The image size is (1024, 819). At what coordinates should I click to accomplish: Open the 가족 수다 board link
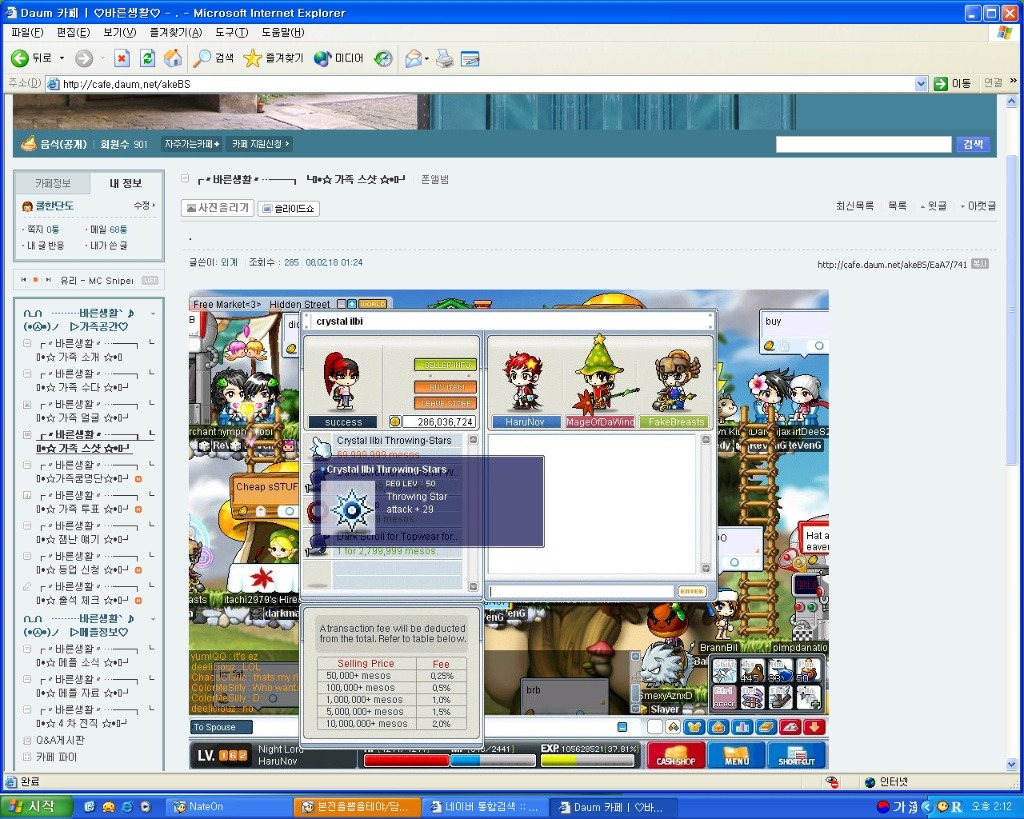tap(82, 387)
